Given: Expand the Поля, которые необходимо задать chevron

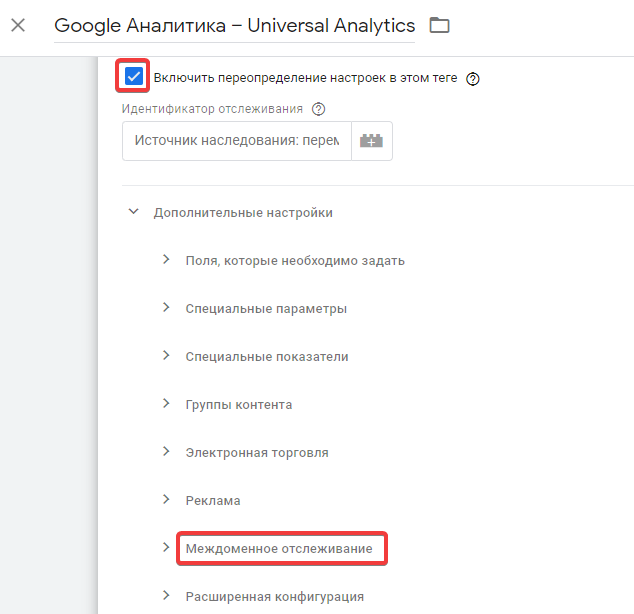Looking at the screenshot, I should pos(166,260).
